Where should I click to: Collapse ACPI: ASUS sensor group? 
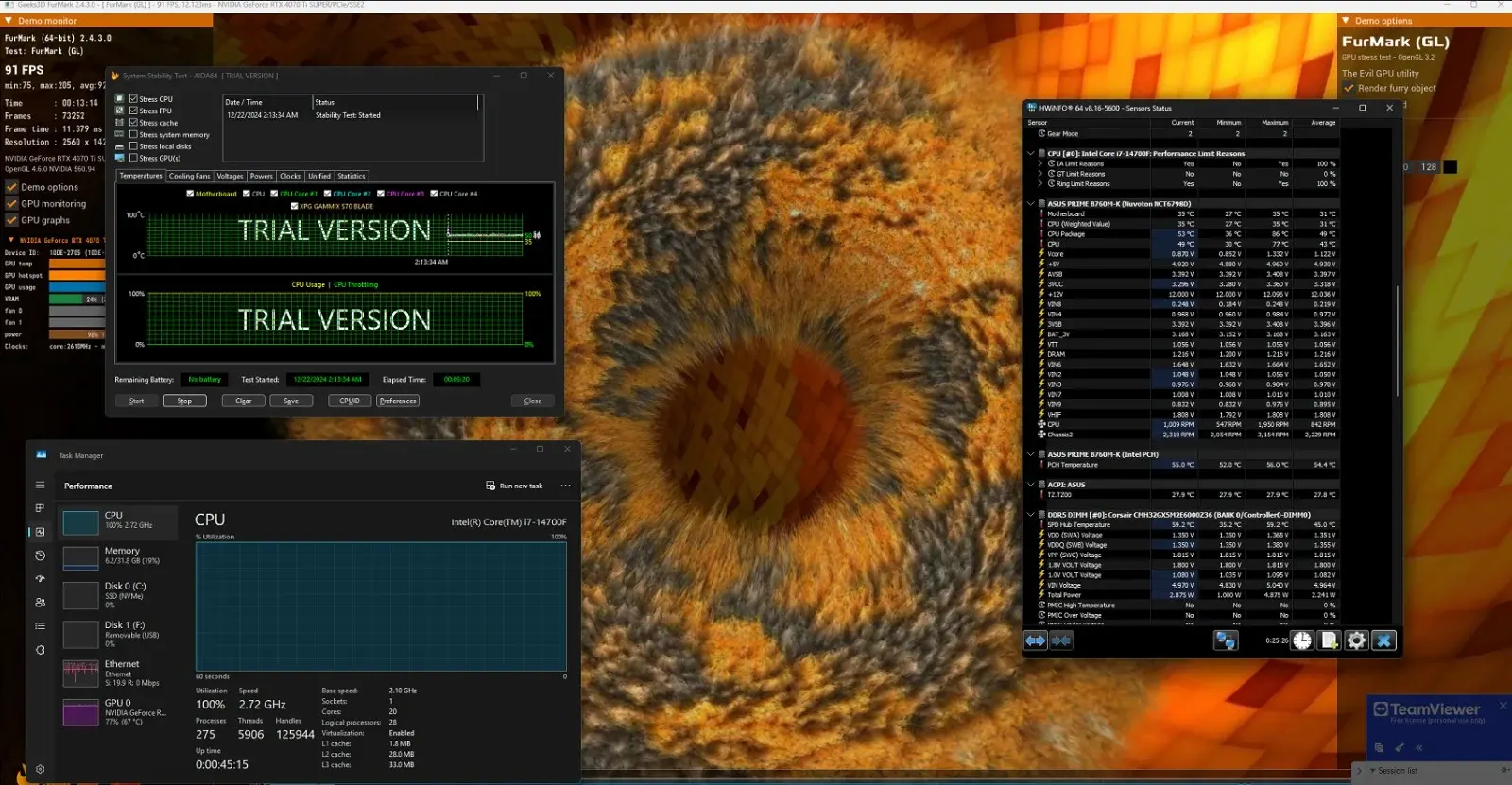pos(1030,485)
